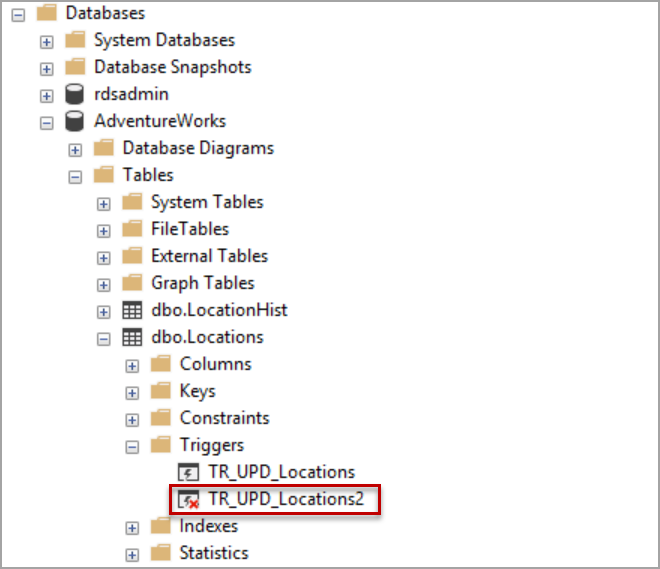The image size is (660, 569).
Task: Expand the Statistics folder node
Action: [132, 553]
